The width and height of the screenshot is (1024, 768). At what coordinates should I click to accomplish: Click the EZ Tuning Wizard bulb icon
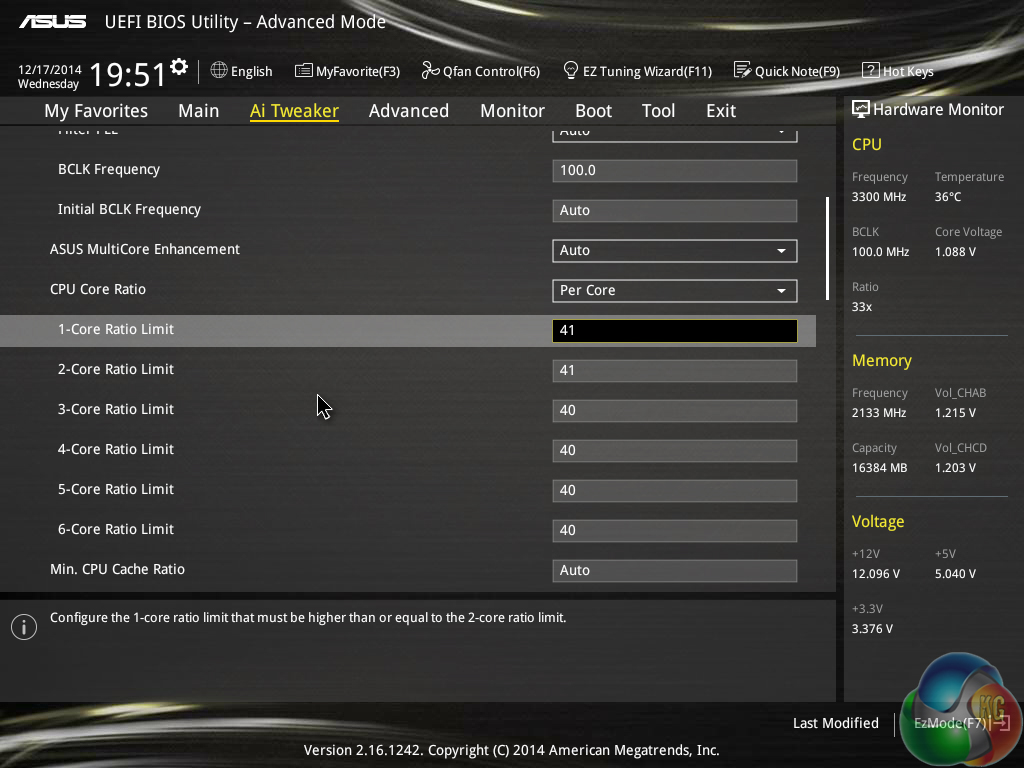point(571,70)
